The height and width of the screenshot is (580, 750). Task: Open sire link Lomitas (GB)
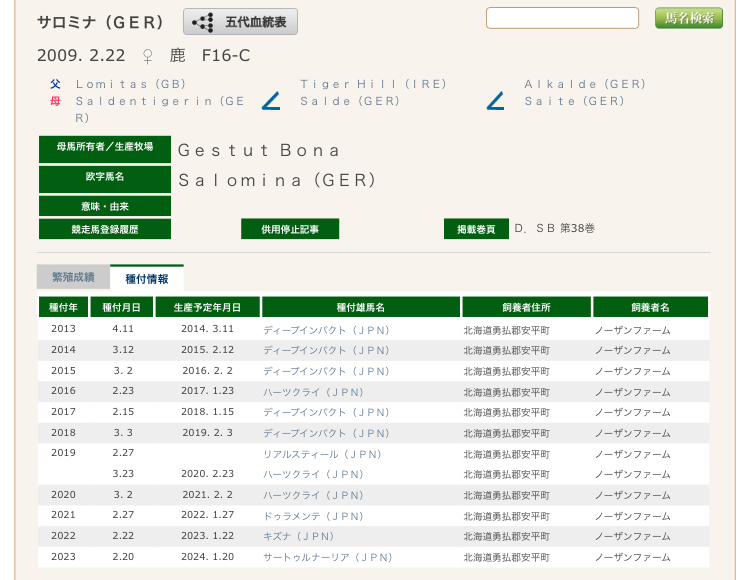pos(131,84)
